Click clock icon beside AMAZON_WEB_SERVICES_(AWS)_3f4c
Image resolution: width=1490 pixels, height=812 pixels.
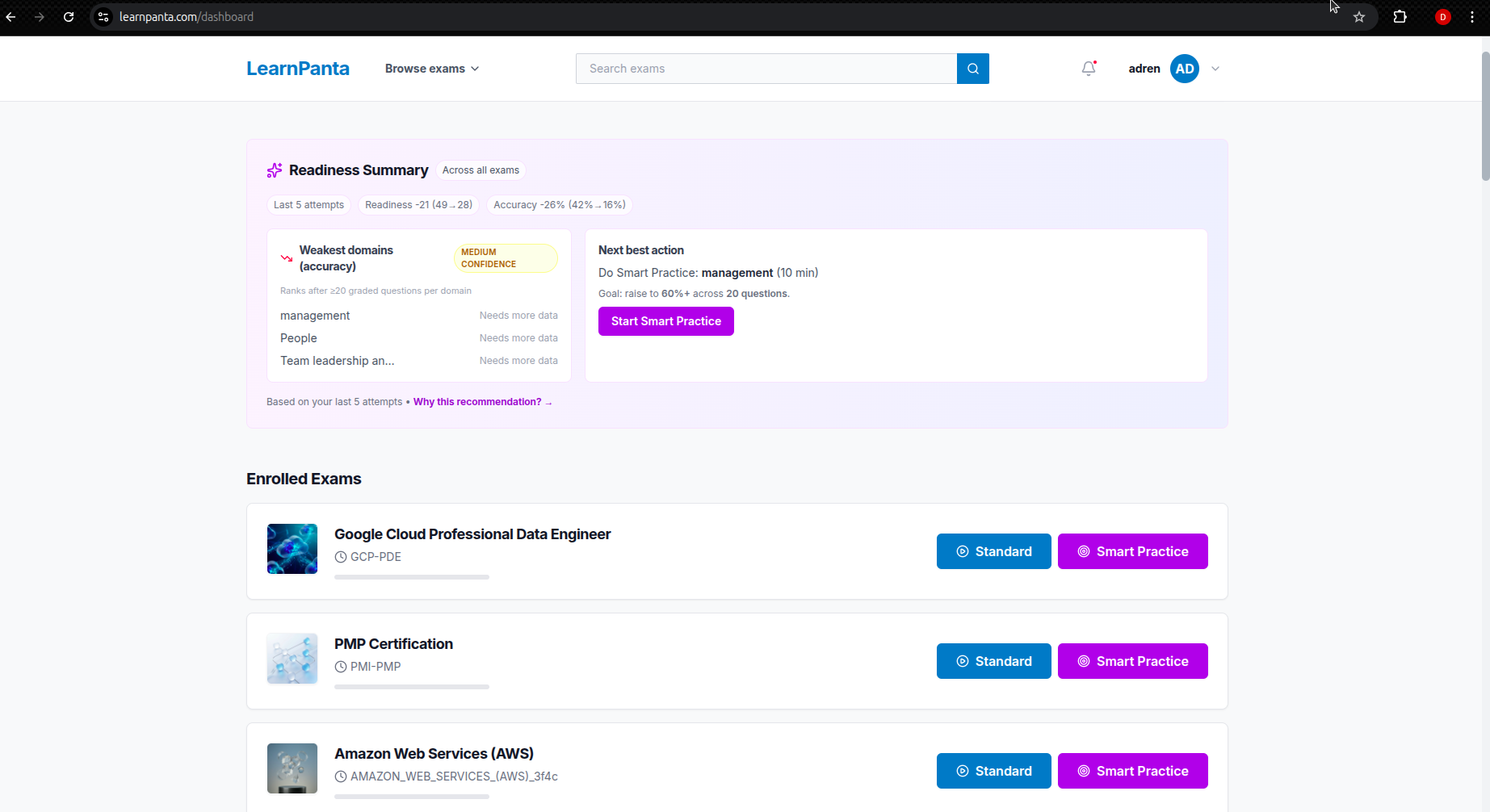(x=341, y=776)
